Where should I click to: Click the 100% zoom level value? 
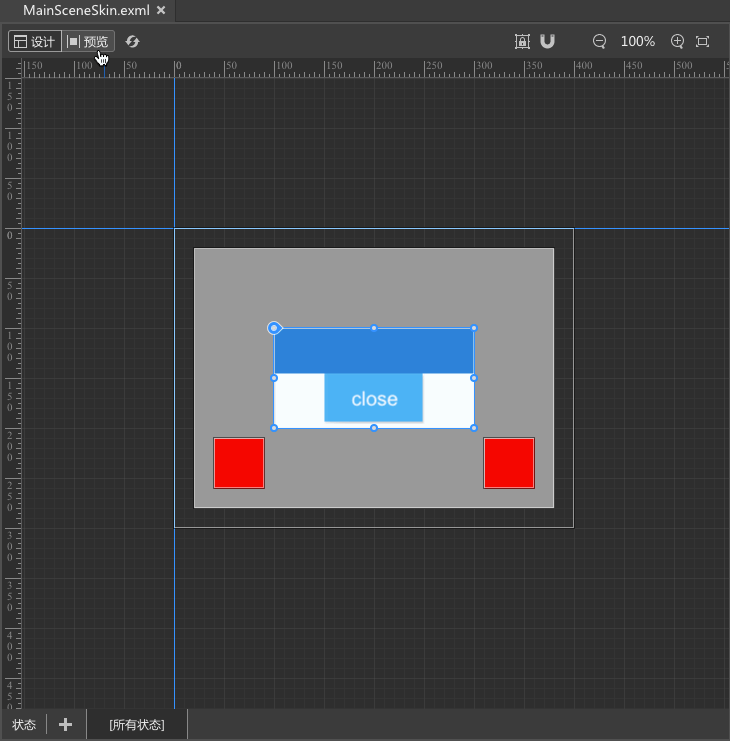(638, 42)
